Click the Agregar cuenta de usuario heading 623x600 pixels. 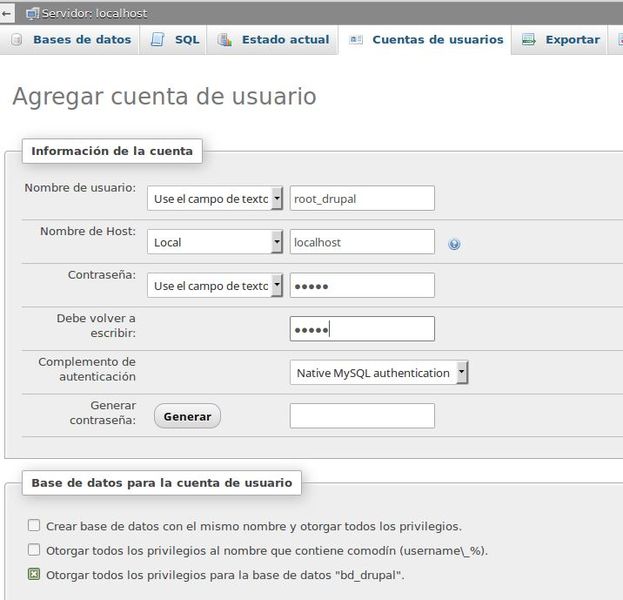pos(164,97)
